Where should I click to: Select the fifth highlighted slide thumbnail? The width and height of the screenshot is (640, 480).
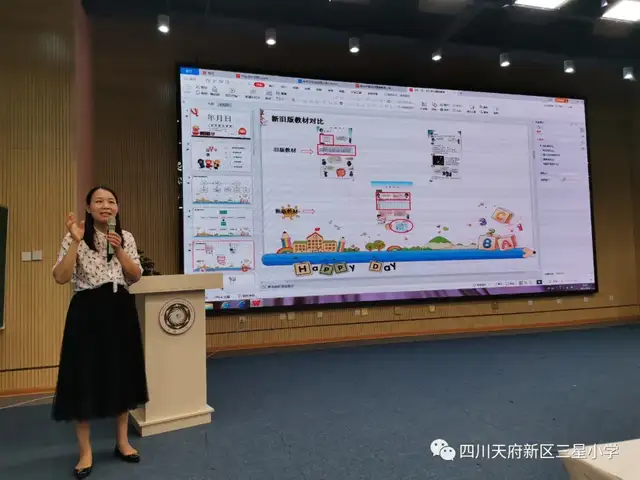click(x=224, y=256)
